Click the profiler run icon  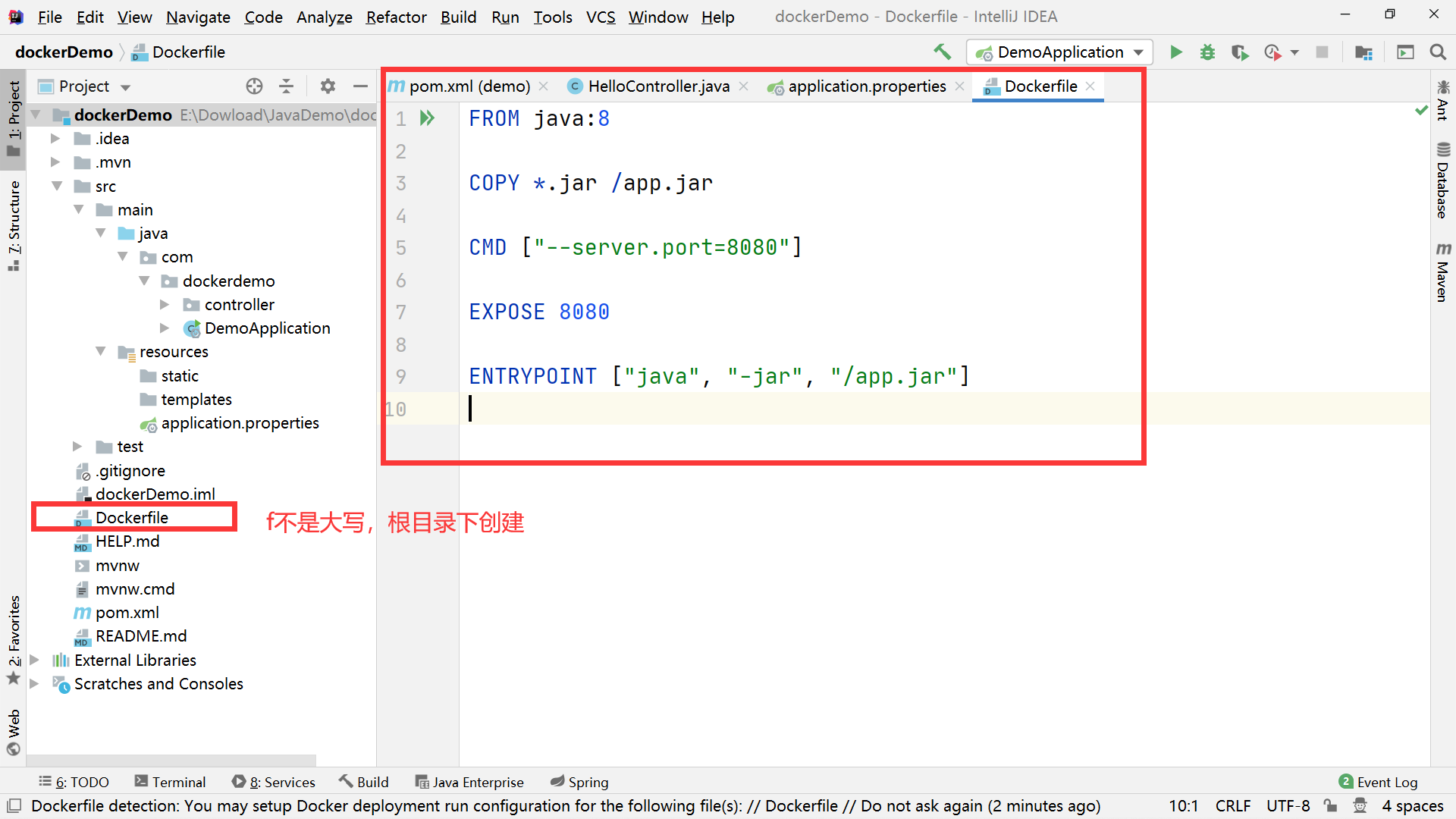pyautogui.click(x=1272, y=52)
